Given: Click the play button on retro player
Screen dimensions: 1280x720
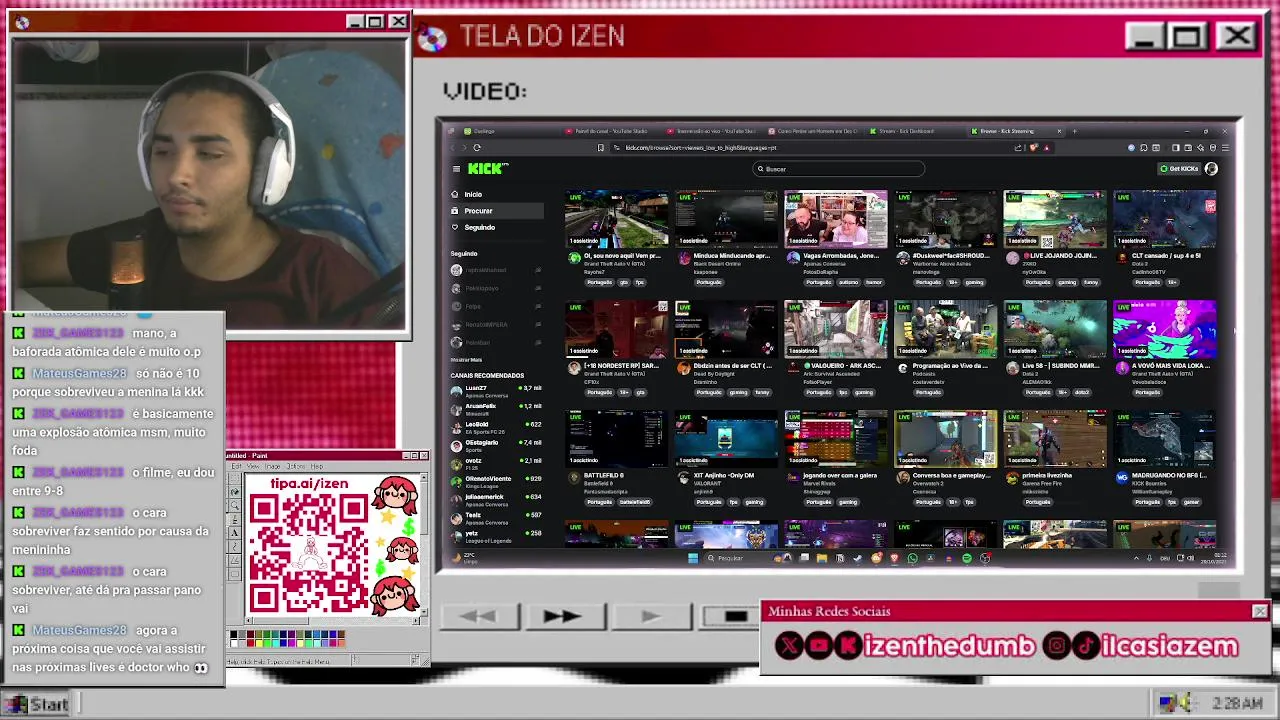Looking at the screenshot, I should [651, 617].
